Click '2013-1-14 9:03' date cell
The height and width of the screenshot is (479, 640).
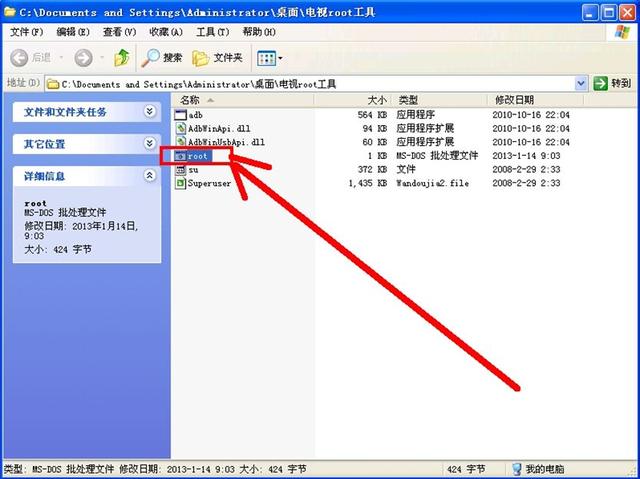(526, 156)
